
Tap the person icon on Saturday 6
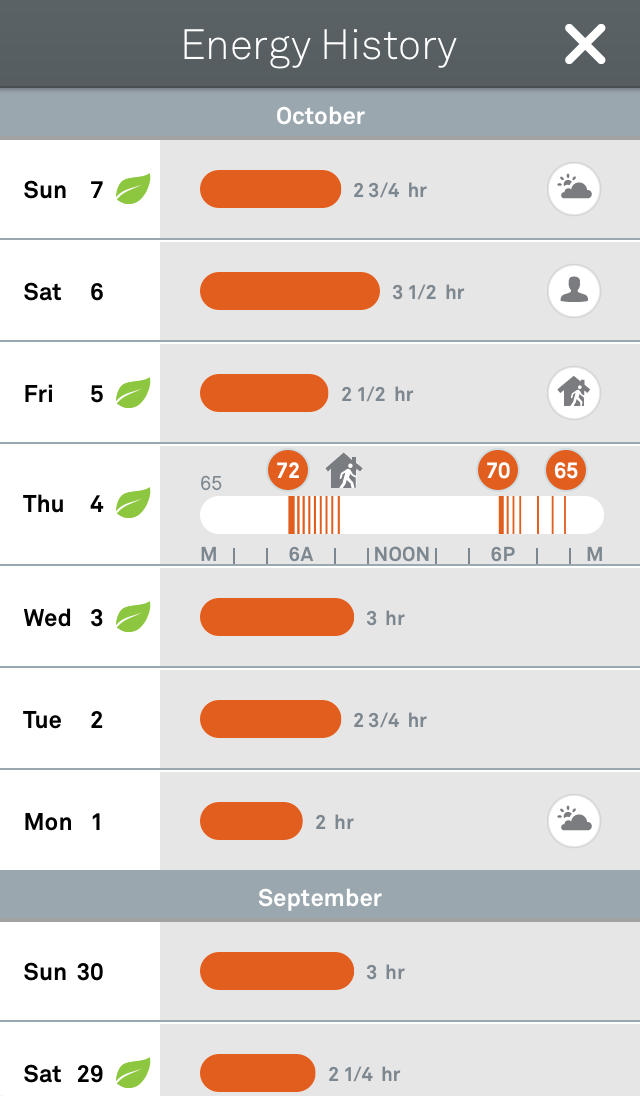click(x=574, y=291)
